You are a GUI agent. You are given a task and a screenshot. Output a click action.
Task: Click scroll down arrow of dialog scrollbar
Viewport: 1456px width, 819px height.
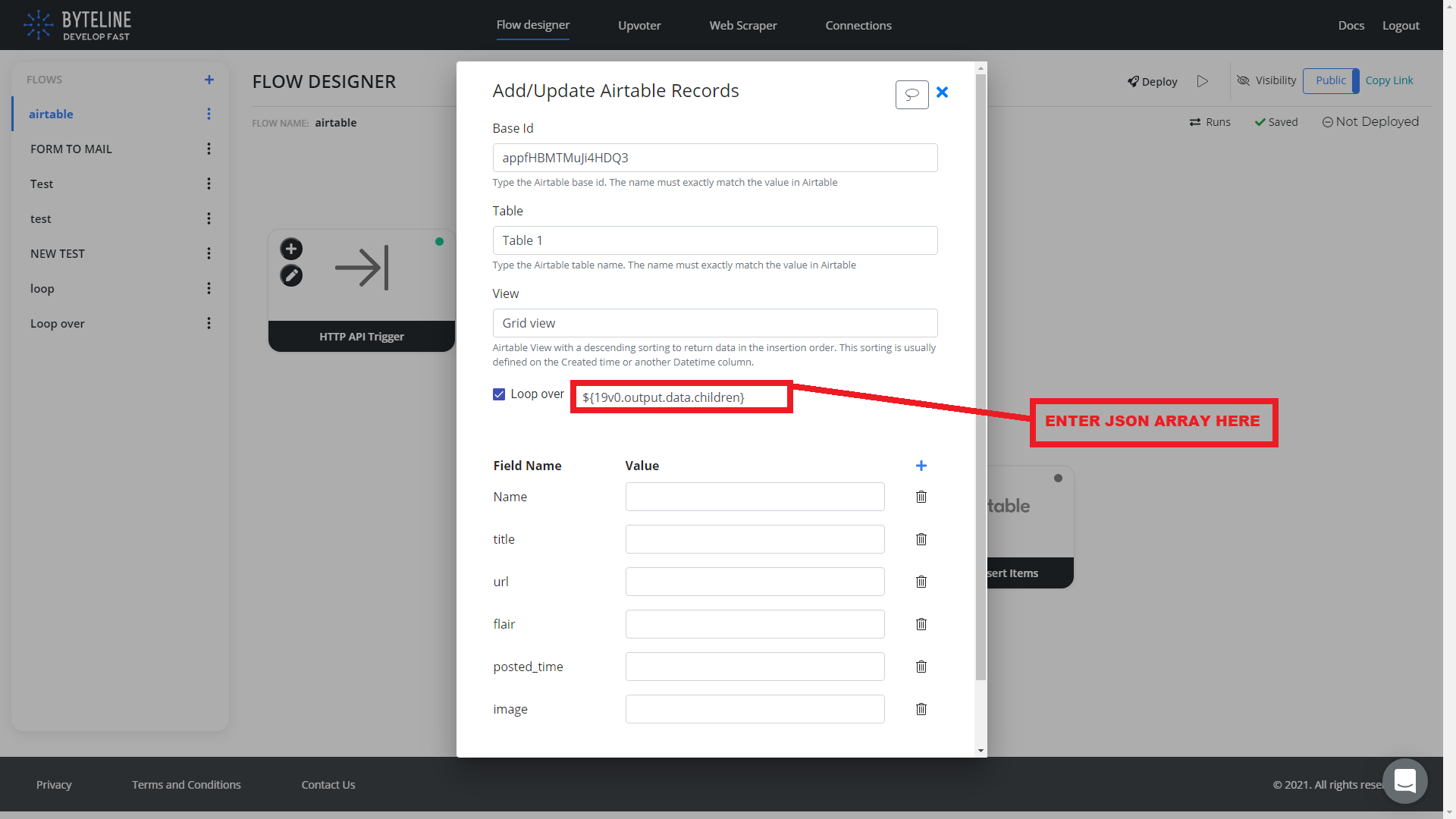[981, 751]
